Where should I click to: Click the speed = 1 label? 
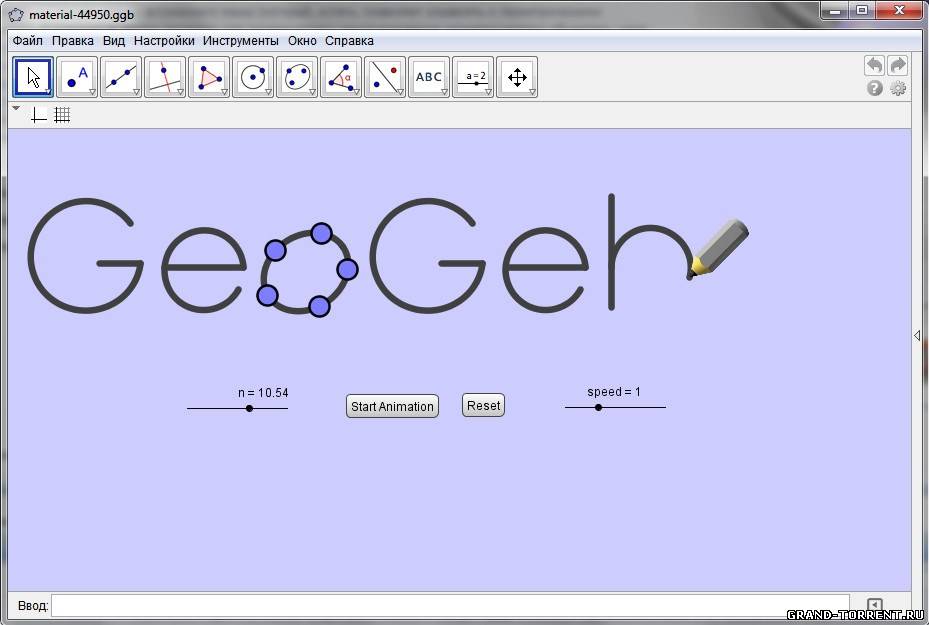614,392
